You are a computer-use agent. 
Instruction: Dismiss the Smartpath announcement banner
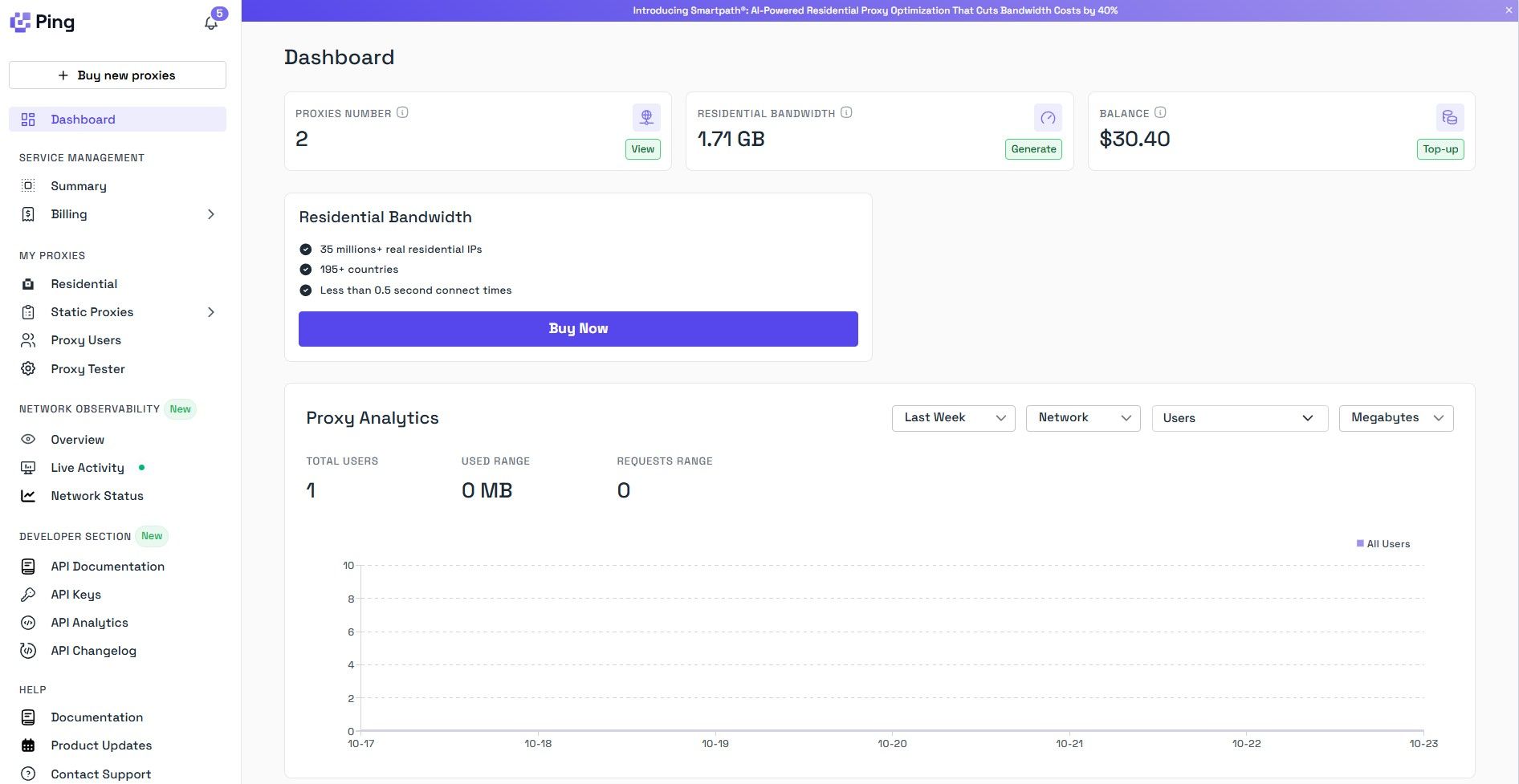1509,10
